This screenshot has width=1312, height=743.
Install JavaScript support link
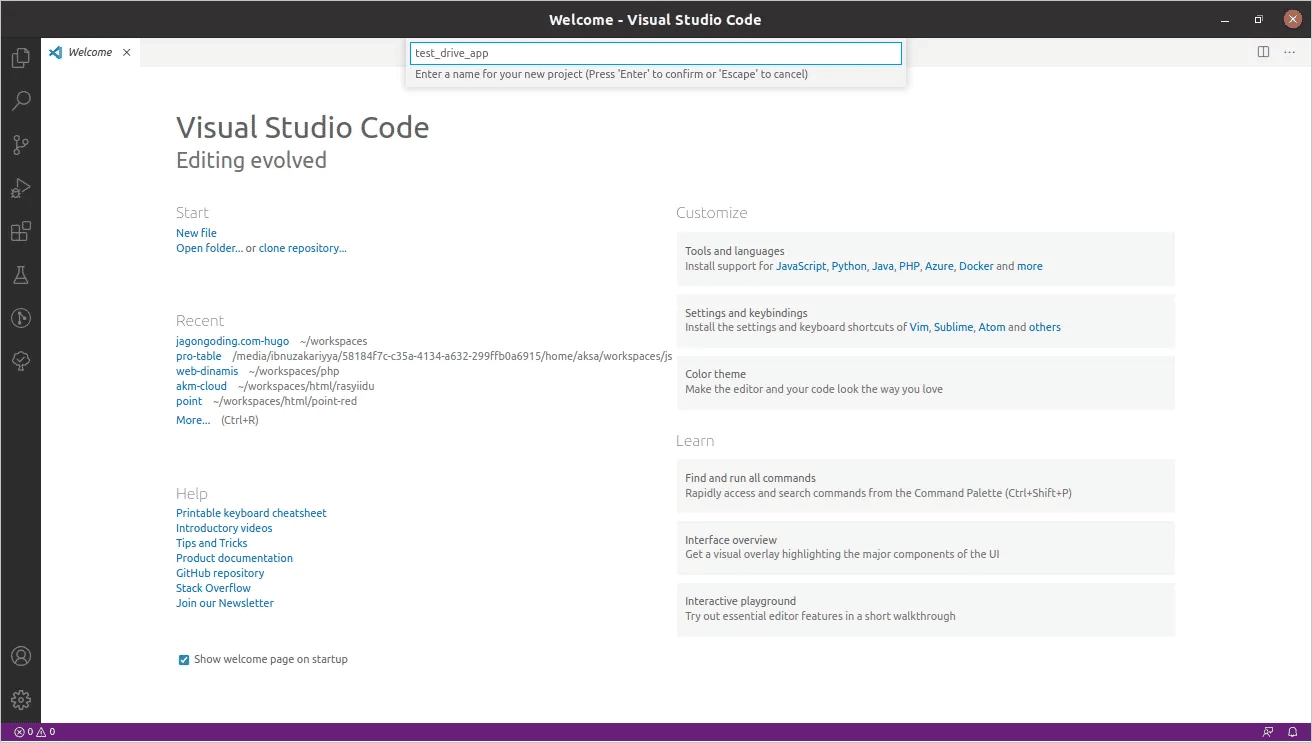point(801,266)
